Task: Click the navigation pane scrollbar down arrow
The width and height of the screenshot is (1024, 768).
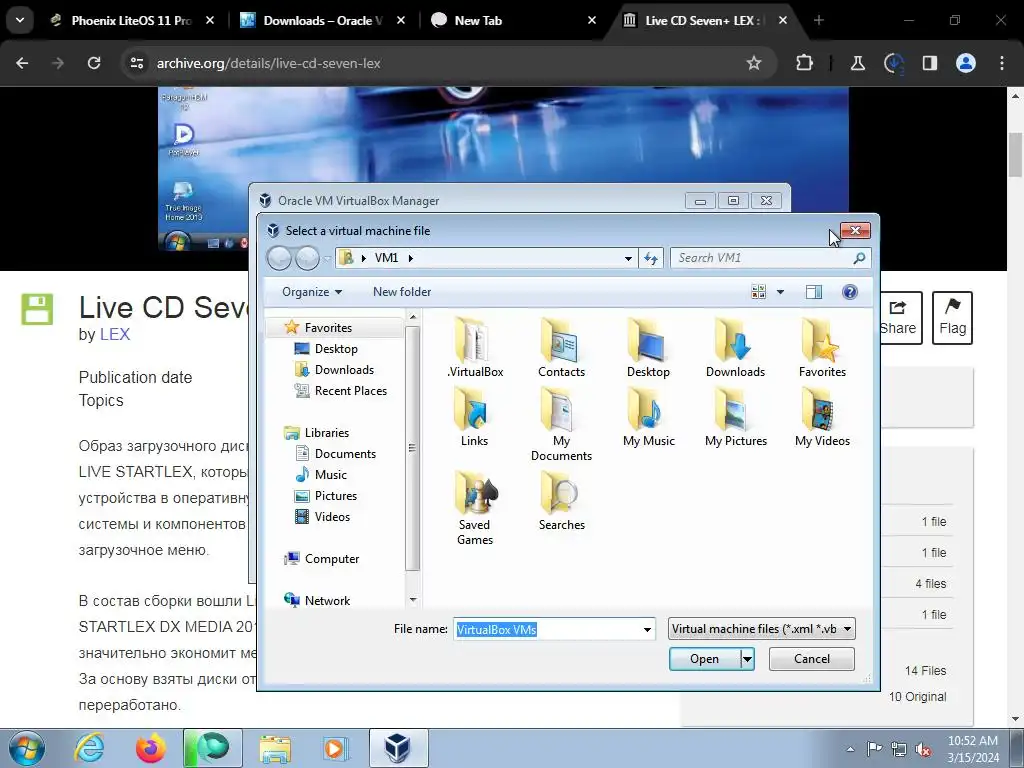Action: click(x=413, y=600)
